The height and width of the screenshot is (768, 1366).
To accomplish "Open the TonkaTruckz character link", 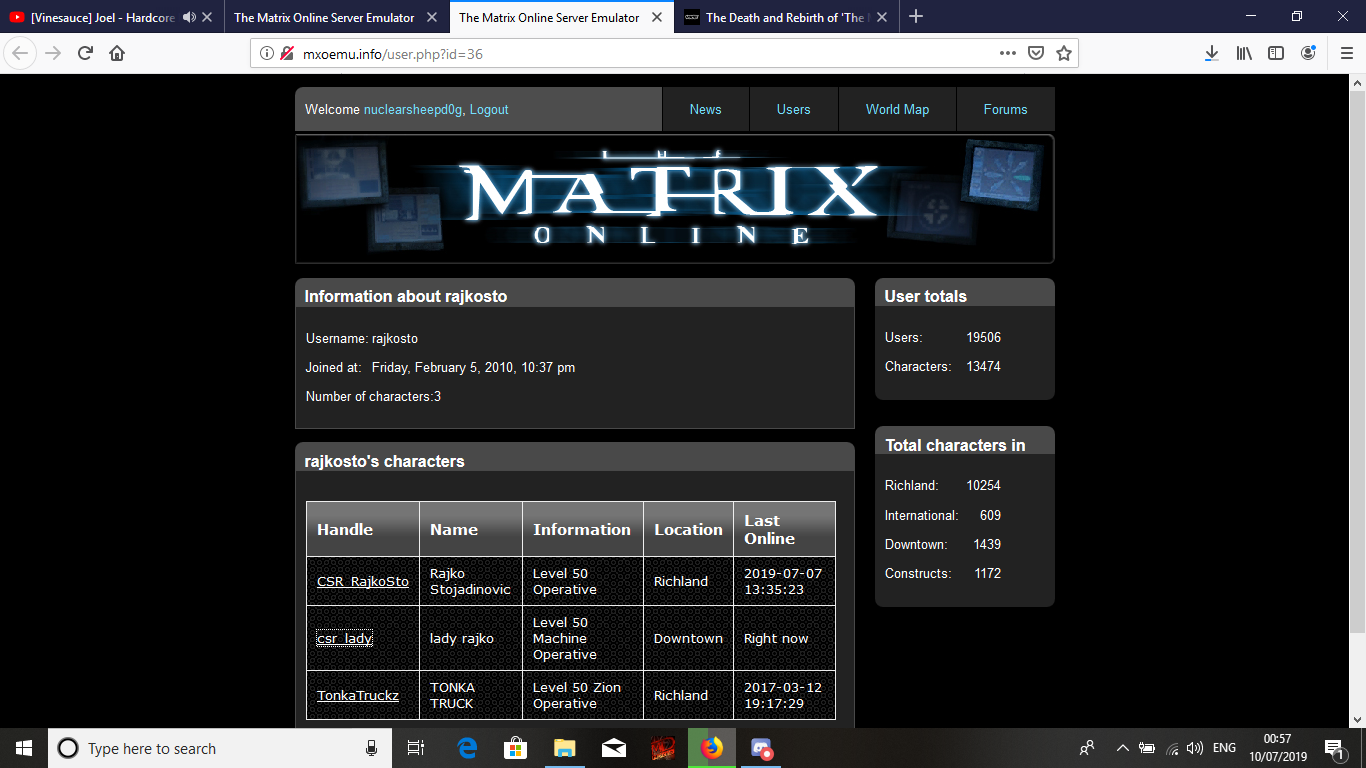I will click(x=357, y=695).
